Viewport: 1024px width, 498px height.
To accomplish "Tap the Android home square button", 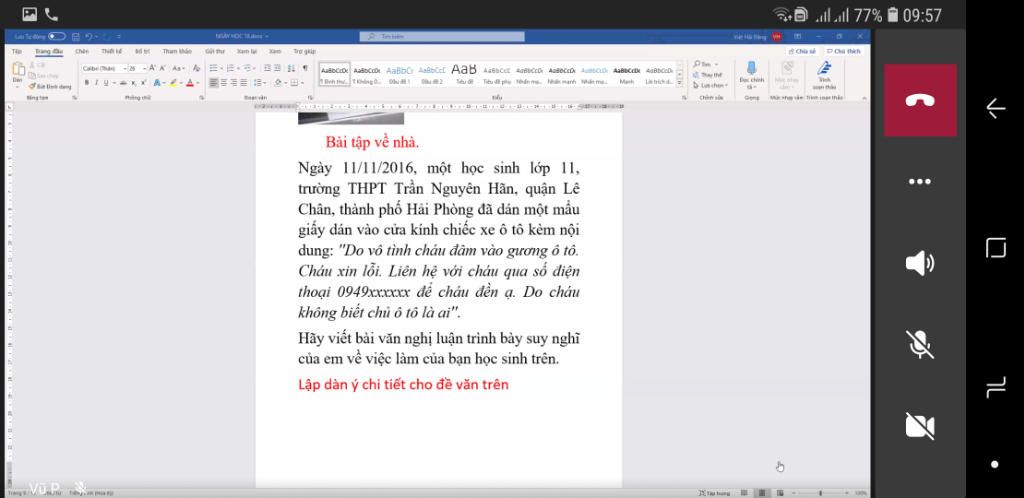I will coord(995,248).
